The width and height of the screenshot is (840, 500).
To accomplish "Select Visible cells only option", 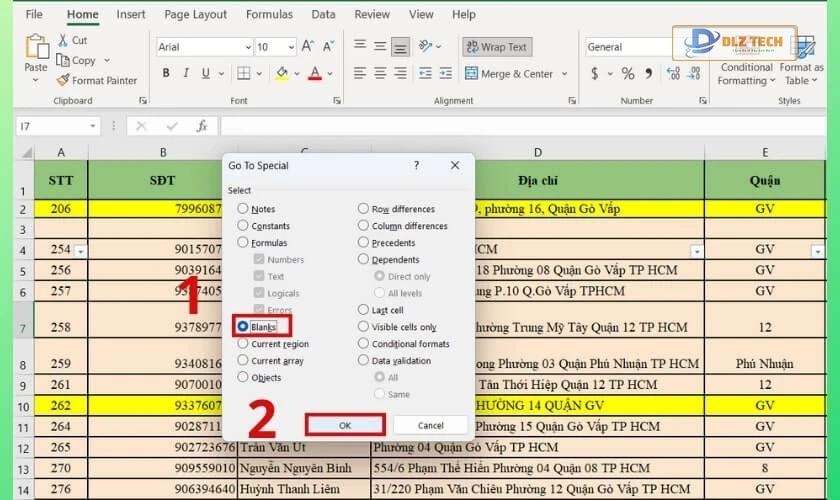I will click(364, 327).
